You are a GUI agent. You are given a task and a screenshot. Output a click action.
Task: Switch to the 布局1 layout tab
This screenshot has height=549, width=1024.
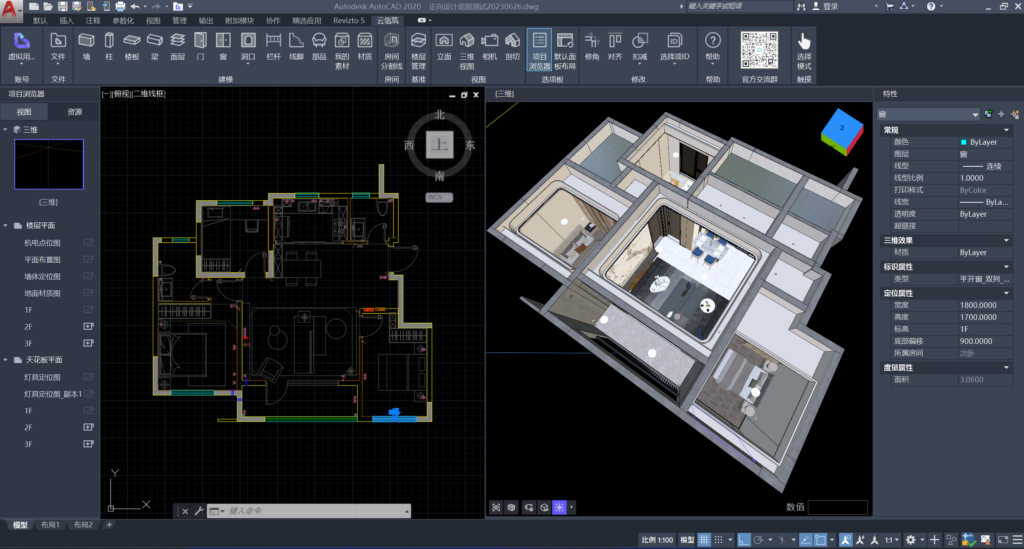click(x=50, y=525)
